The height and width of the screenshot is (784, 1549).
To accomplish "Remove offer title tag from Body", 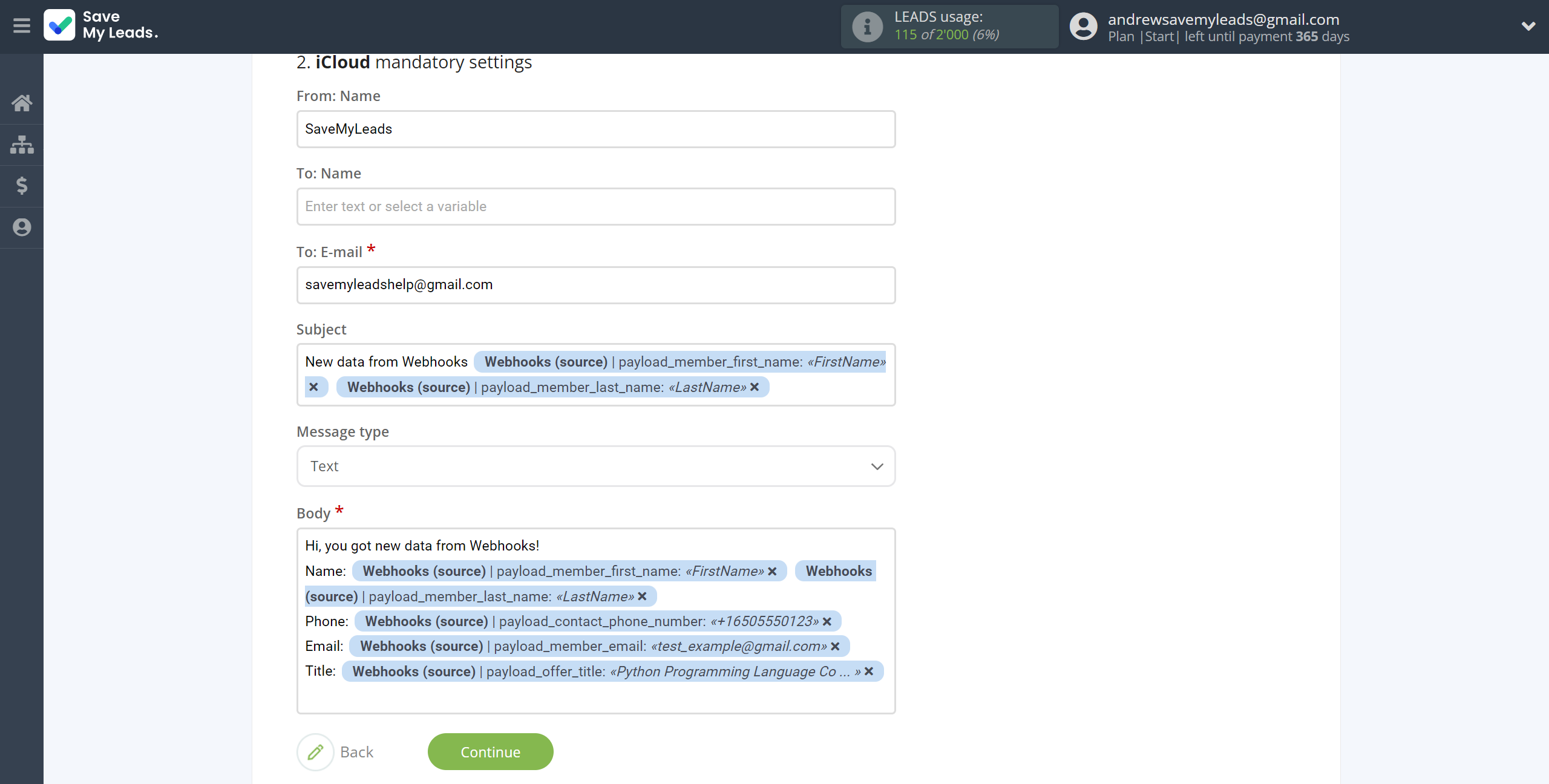I will pos(869,671).
